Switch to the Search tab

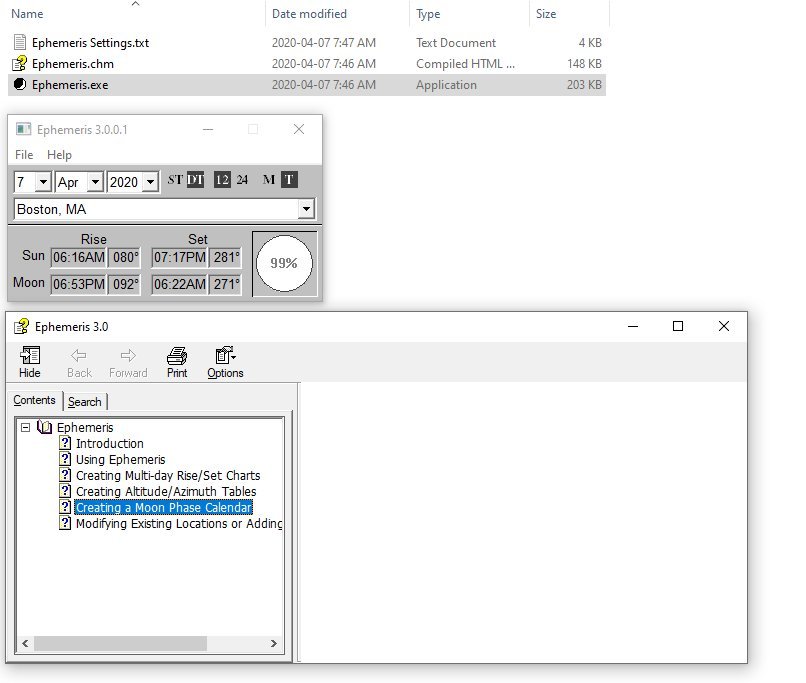(x=84, y=401)
